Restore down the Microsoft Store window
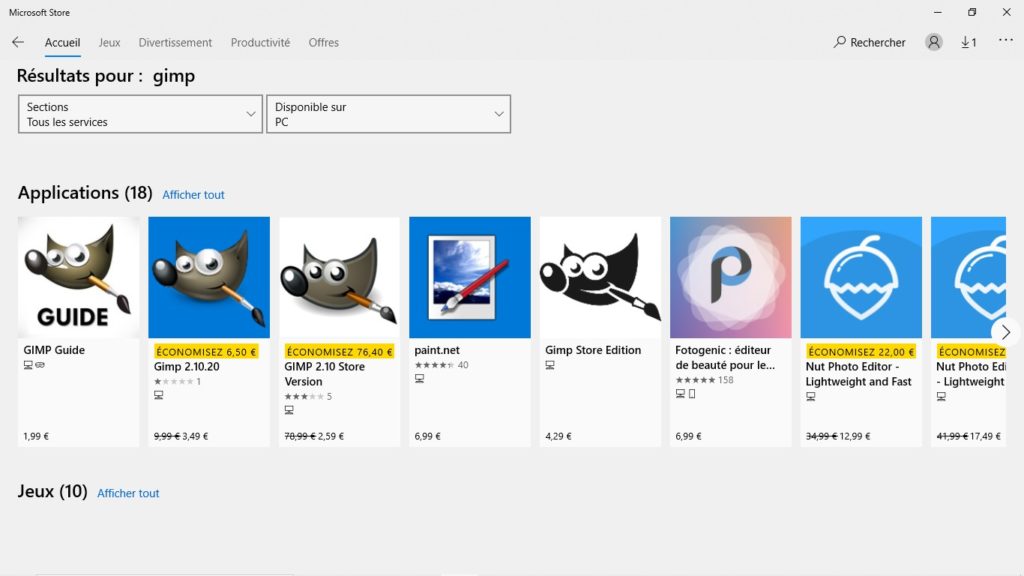The image size is (1024, 576). 972,12
